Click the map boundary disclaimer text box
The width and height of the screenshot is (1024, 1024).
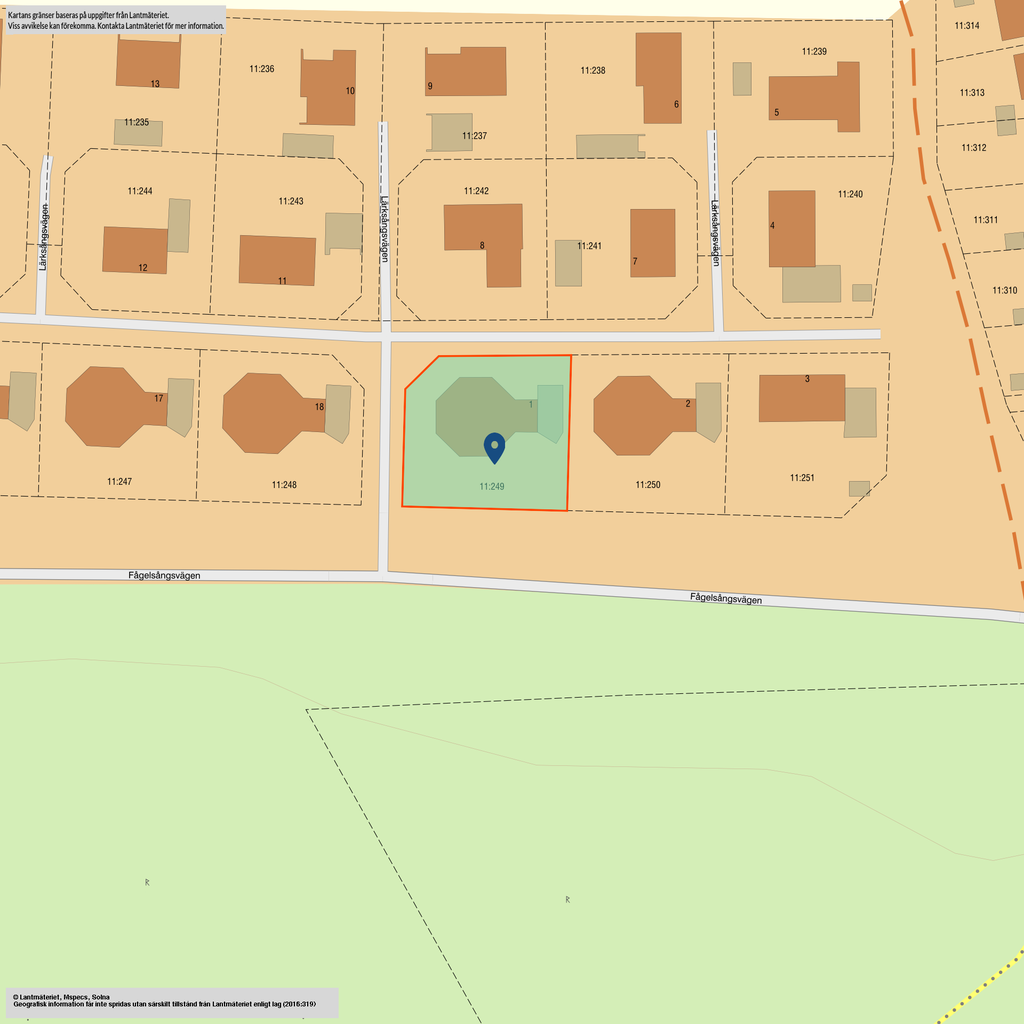click(x=115, y=20)
